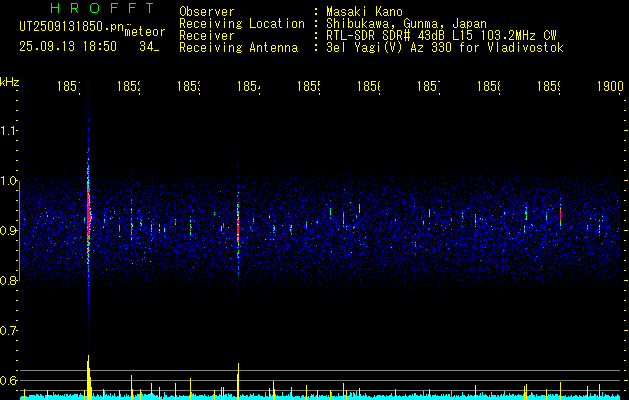Click the green HROFFT title

(x=103, y=8)
